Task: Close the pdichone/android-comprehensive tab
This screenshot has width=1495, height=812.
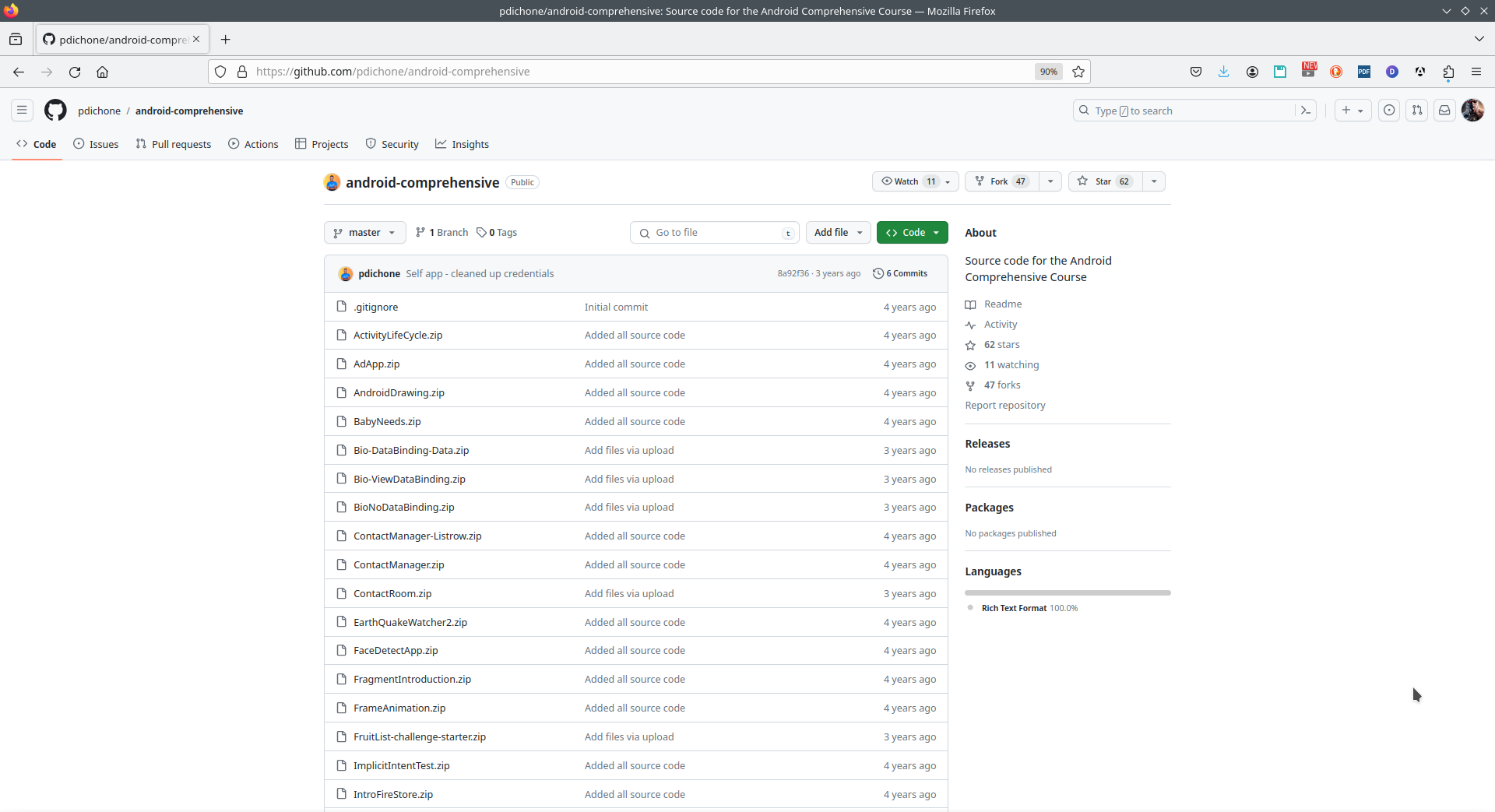Action: point(196,39)
